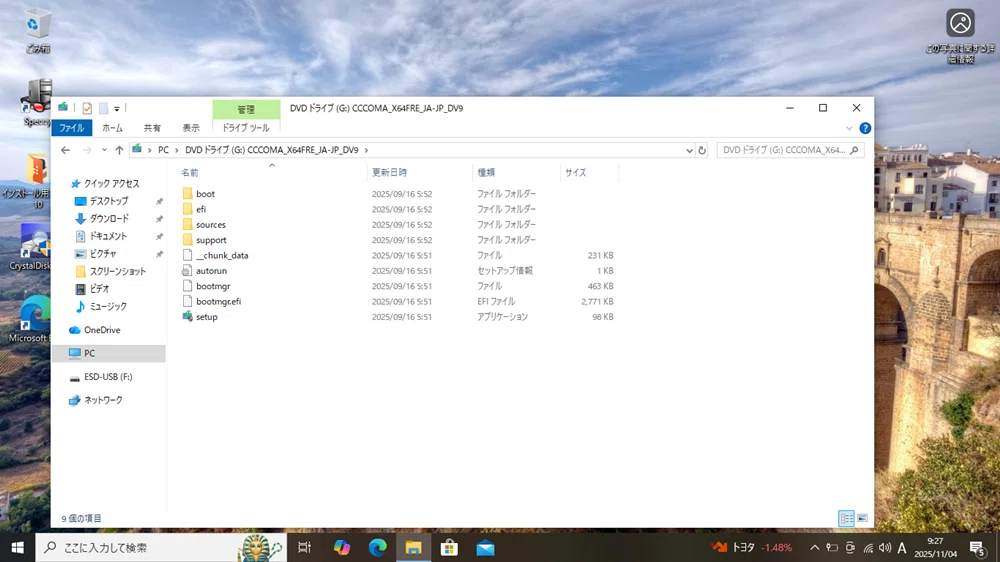Open volume control in system tray
Image resolution: width=1000 pixels, height=562 pixels.
point(885,547)
